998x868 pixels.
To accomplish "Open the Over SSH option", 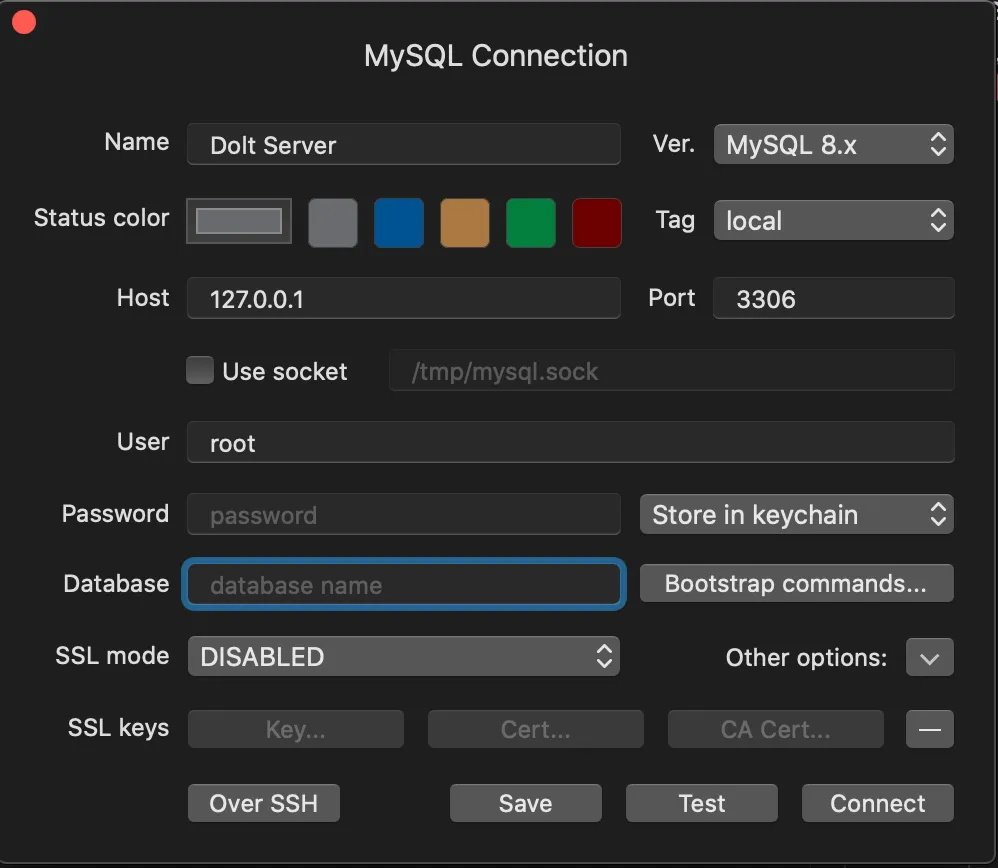I will click(264, 803).
